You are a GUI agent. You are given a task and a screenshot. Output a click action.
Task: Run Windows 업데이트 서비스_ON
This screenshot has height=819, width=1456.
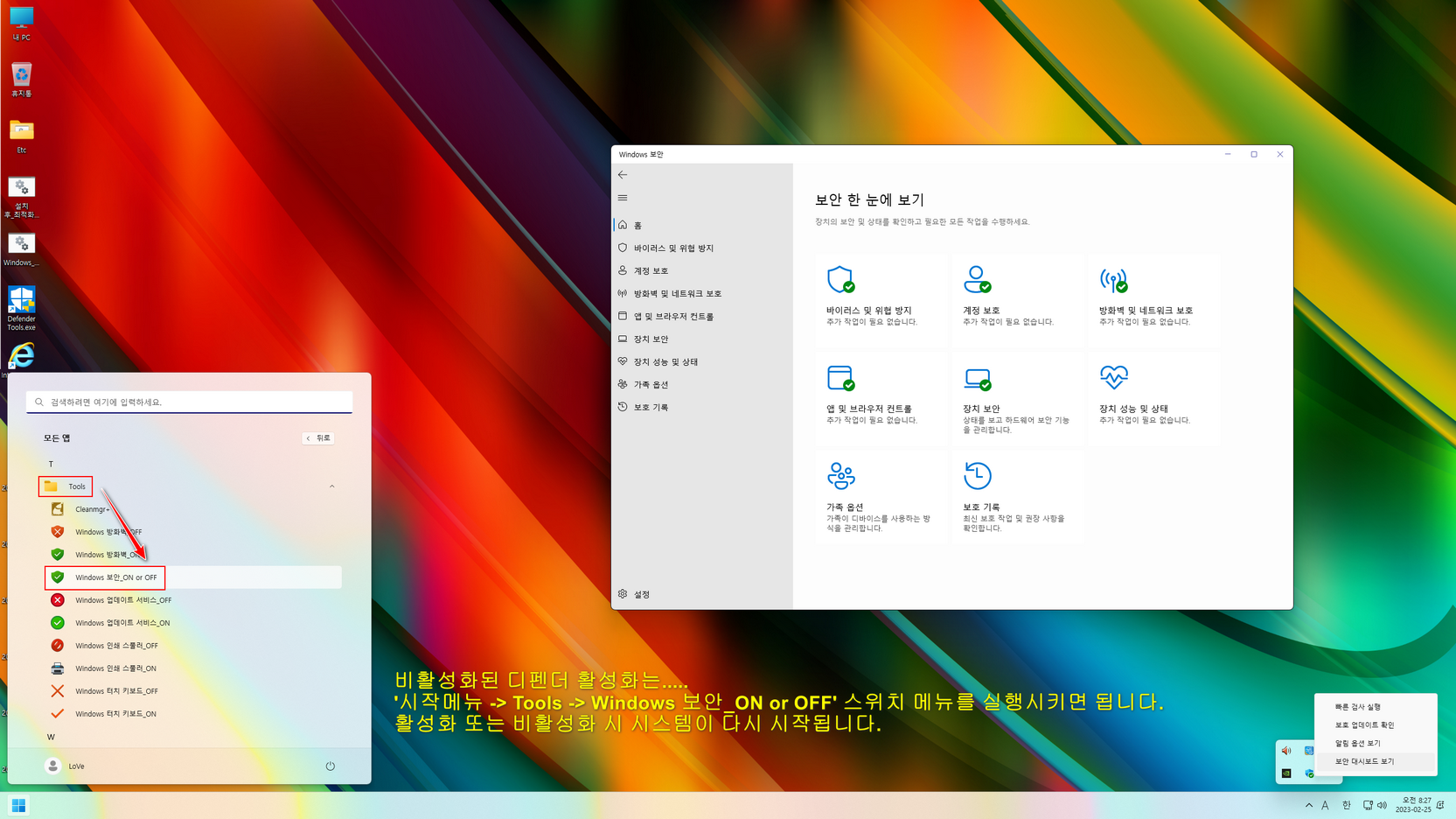point(192,623)
